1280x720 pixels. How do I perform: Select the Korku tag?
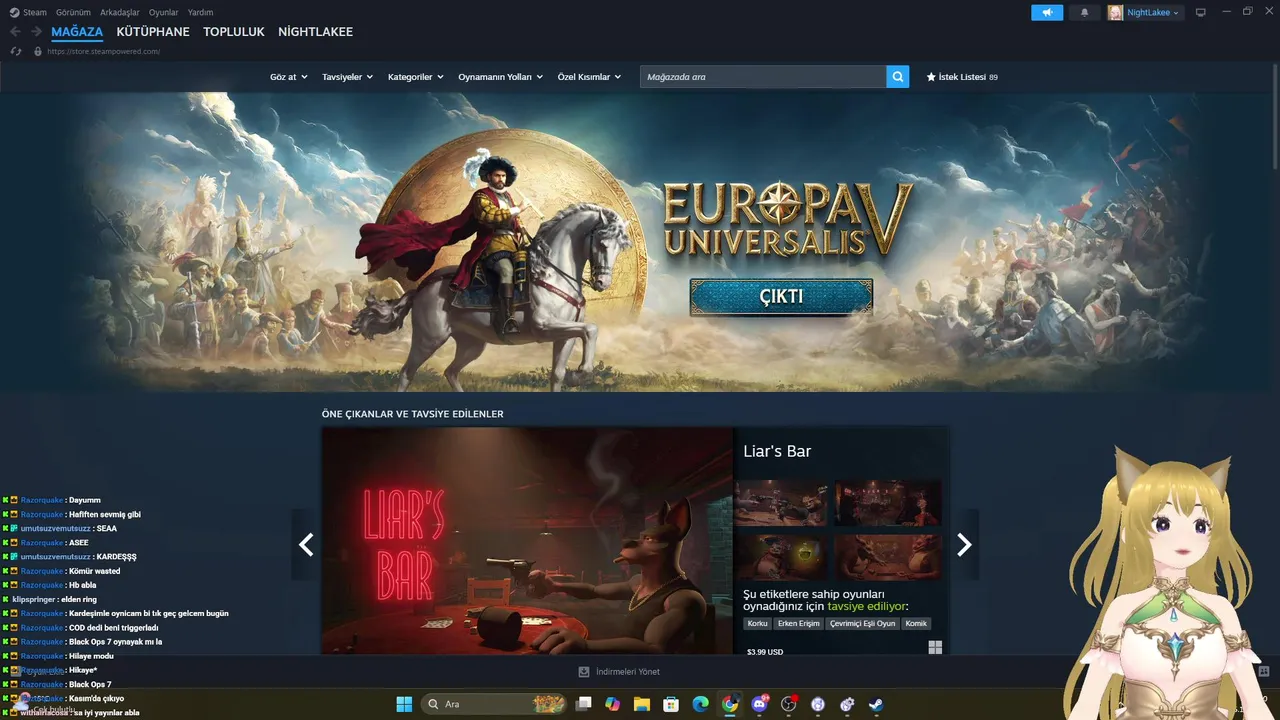coord(758,624)
